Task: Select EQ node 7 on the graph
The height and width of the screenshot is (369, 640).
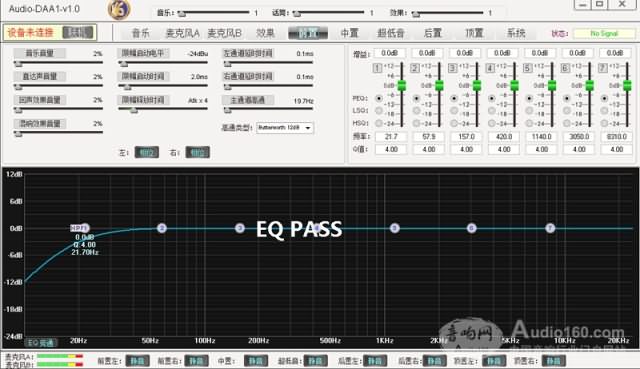Action: click(550, 228)
